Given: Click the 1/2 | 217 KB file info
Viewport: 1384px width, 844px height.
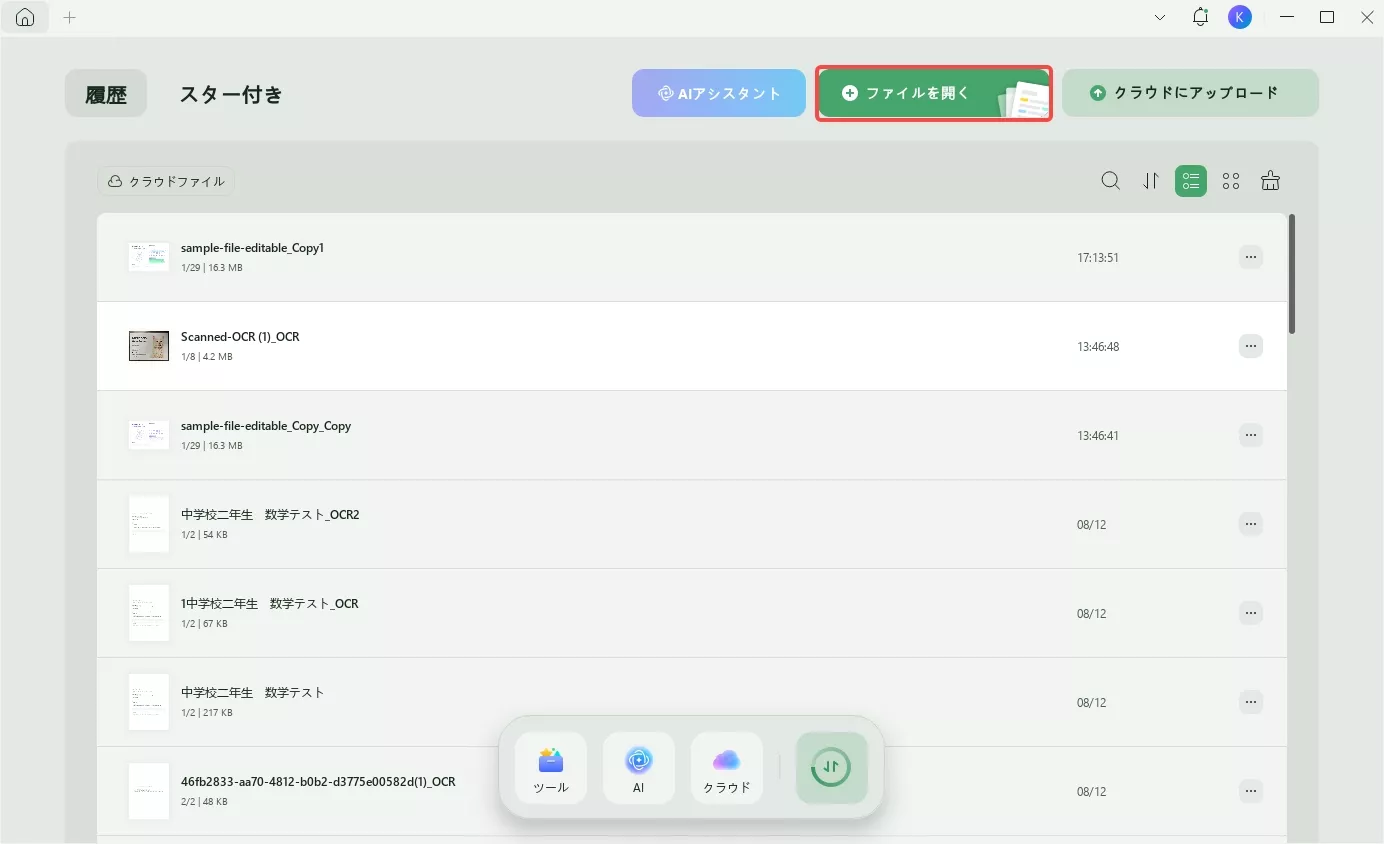Looking at the screenshot, I should coord(207,713).
